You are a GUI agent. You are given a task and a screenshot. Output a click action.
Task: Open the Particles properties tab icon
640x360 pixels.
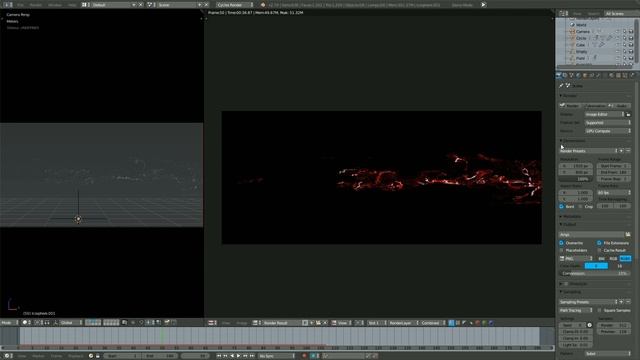tap(625, 76)
